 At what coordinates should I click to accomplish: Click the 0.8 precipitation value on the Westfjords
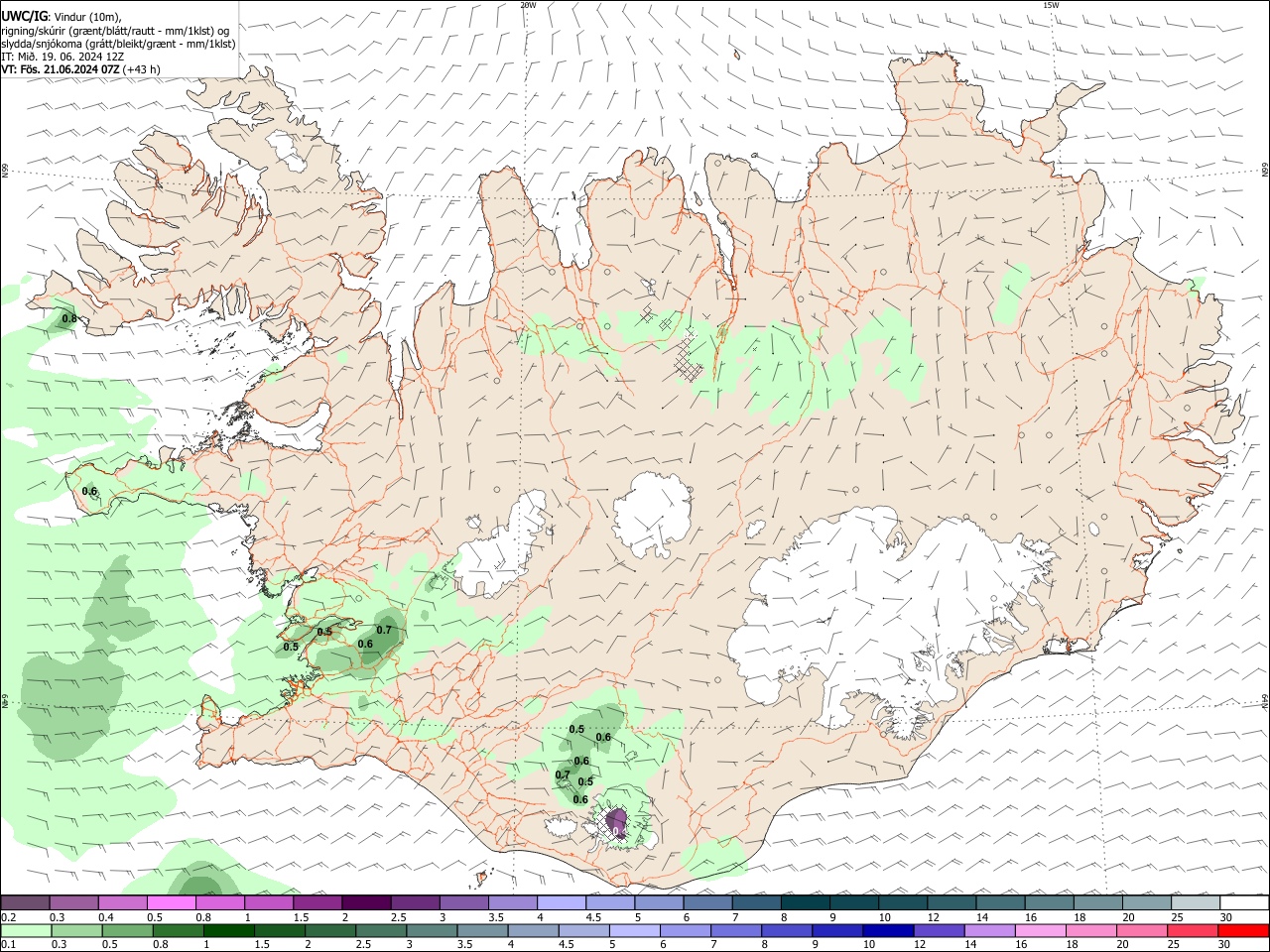pos(69,319)
